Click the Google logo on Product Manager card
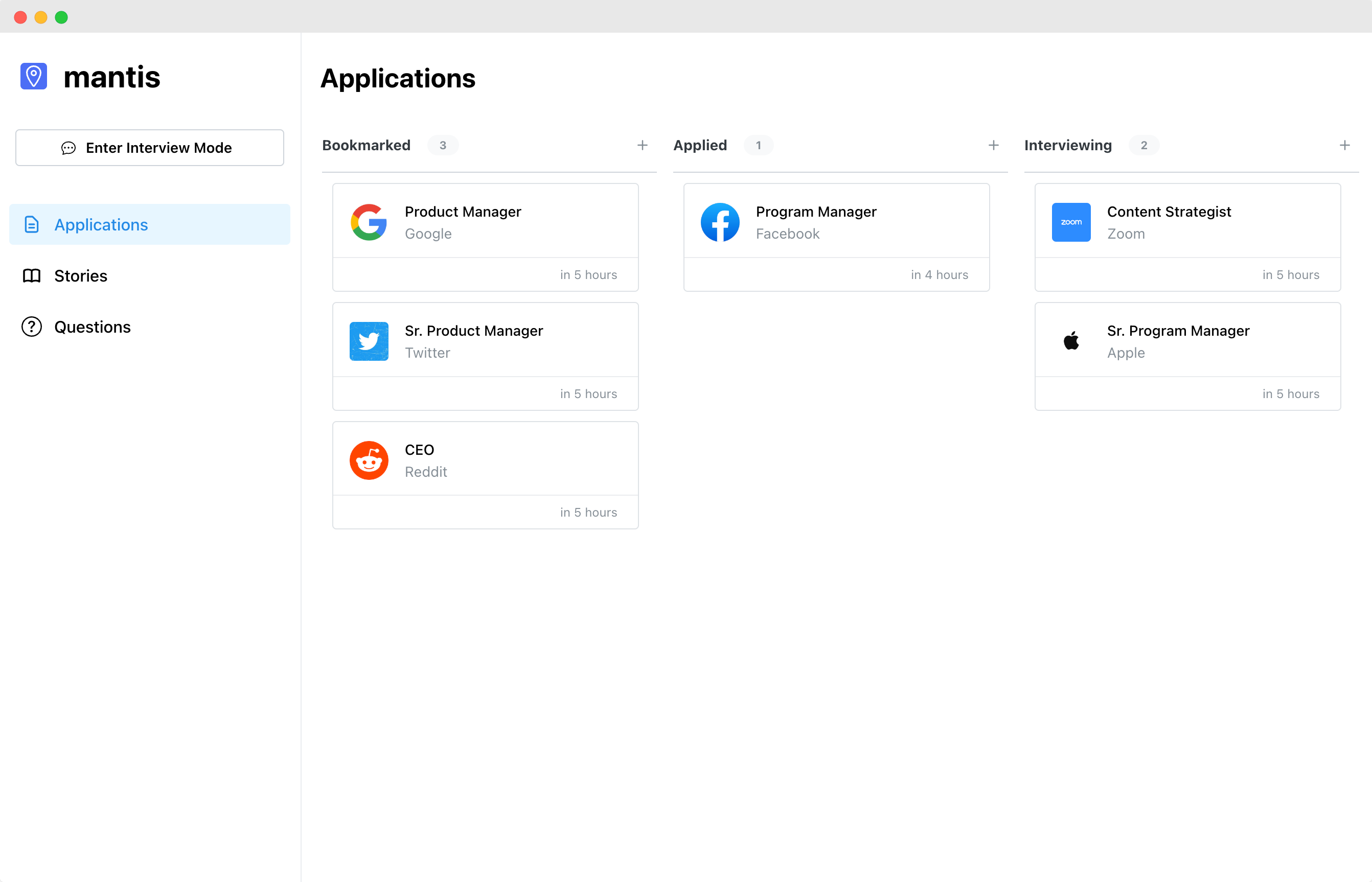The width and height of the screenshot is (1372, 882). (x=369, y=222)
